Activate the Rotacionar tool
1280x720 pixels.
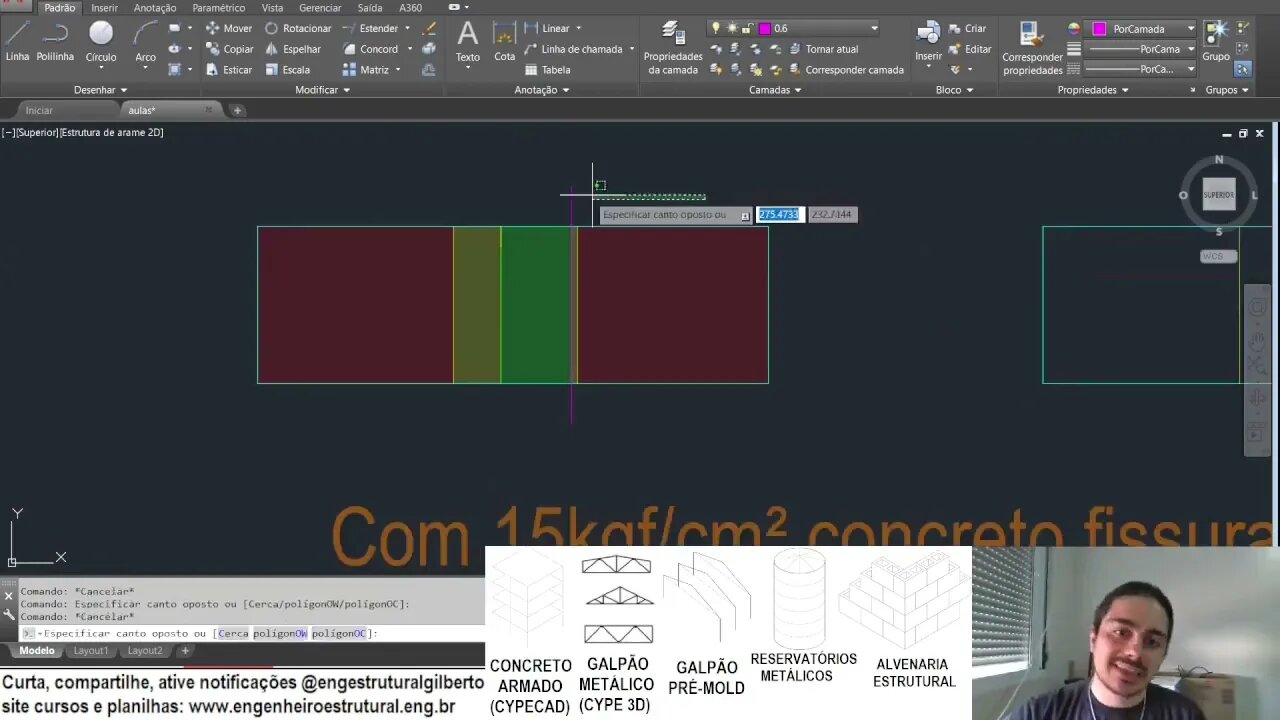tap(298, 28)
